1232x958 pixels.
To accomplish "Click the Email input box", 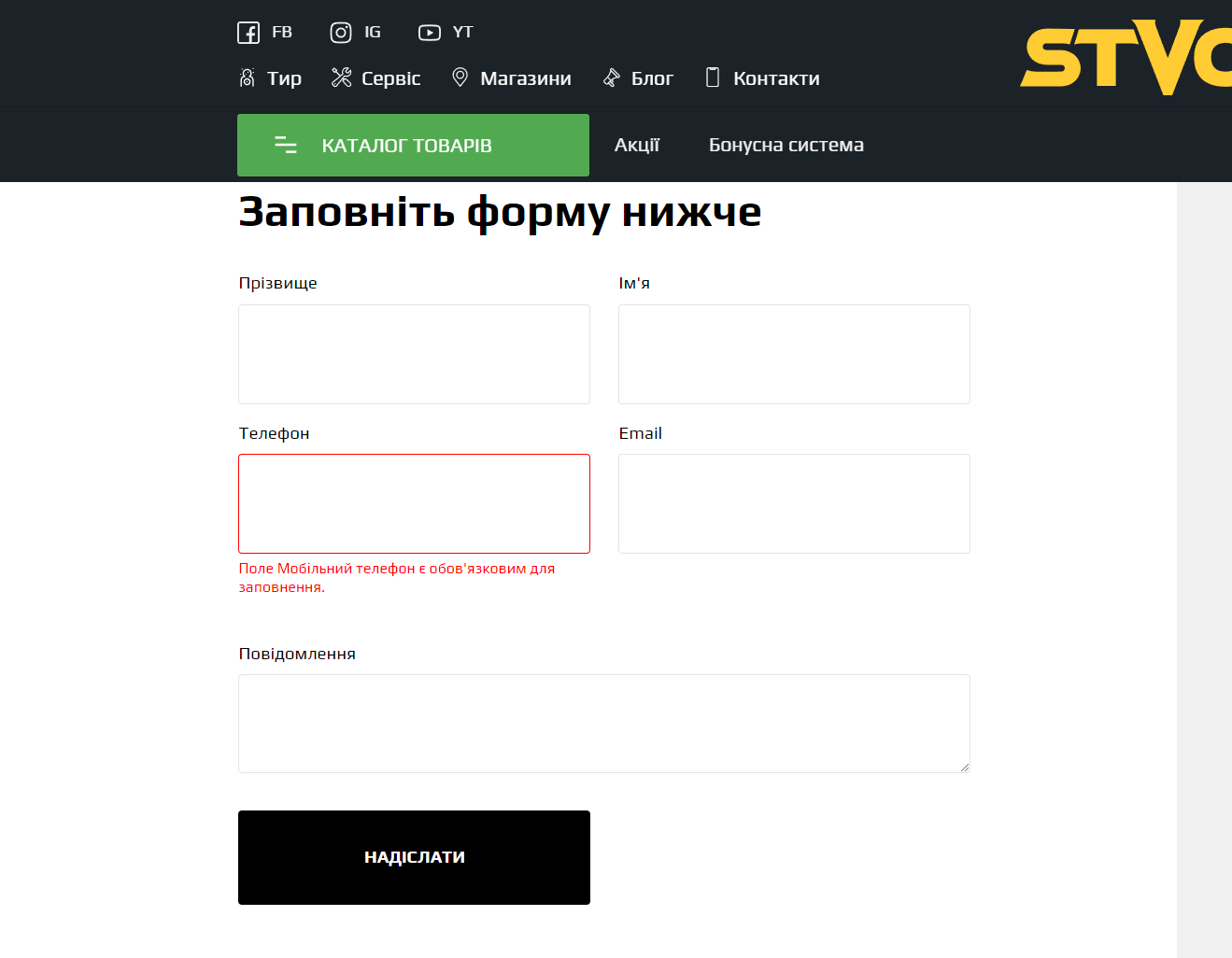I will (x=794, y=503).
